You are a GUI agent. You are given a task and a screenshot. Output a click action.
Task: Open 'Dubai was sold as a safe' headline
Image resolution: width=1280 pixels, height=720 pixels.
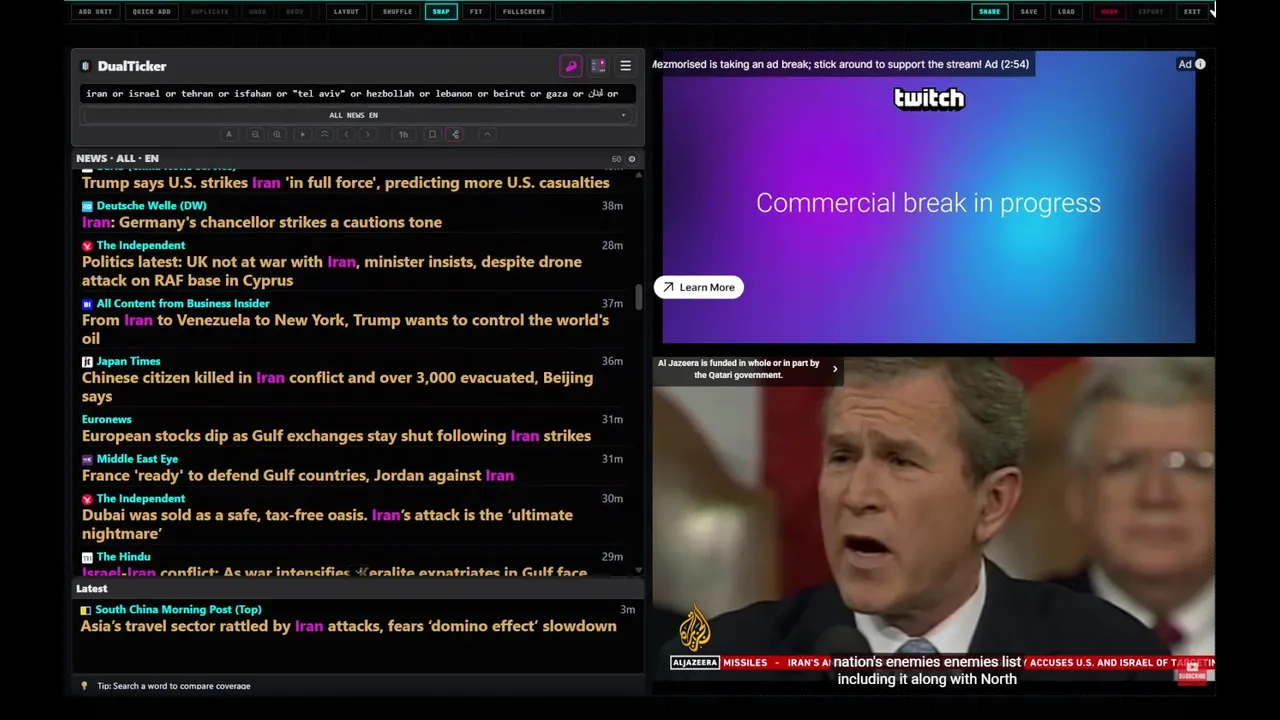[x=327, y=524]
